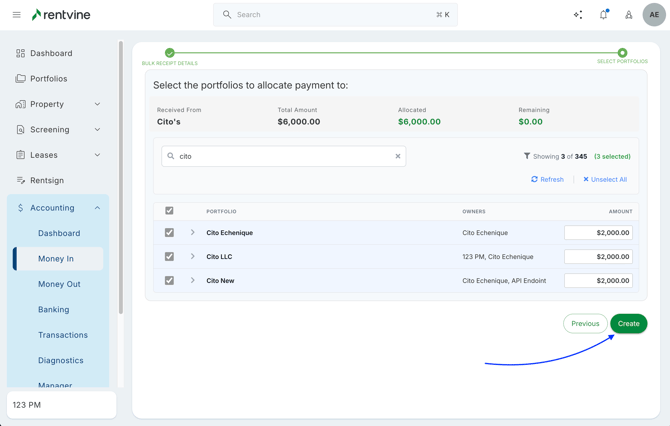Click the Bulk Receipt Details progress step
This screenshot has width=670, height=426.
pyautogui.click(x=170, y=53)
